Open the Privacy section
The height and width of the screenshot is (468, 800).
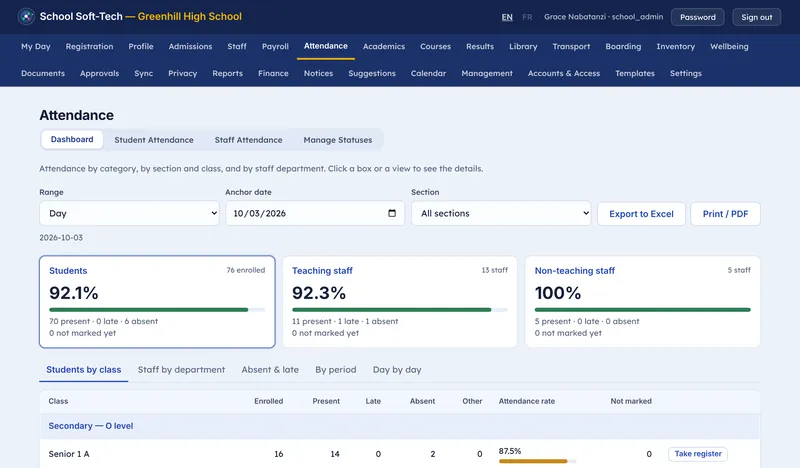183,73
